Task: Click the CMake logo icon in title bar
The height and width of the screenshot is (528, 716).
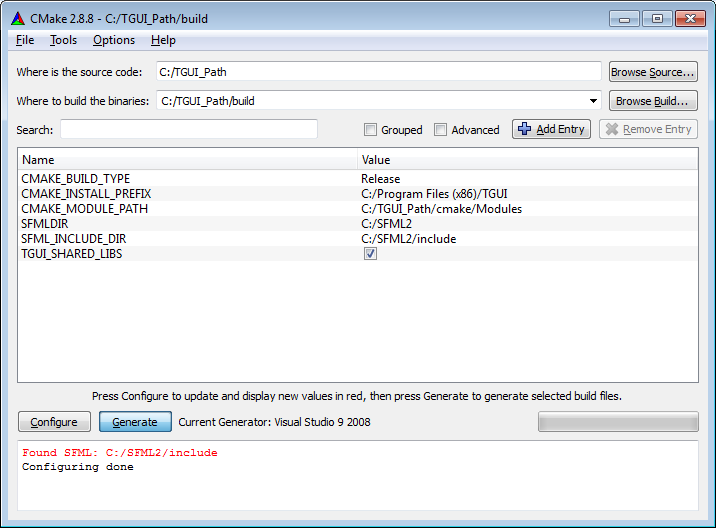Action: tap(18, 19)
